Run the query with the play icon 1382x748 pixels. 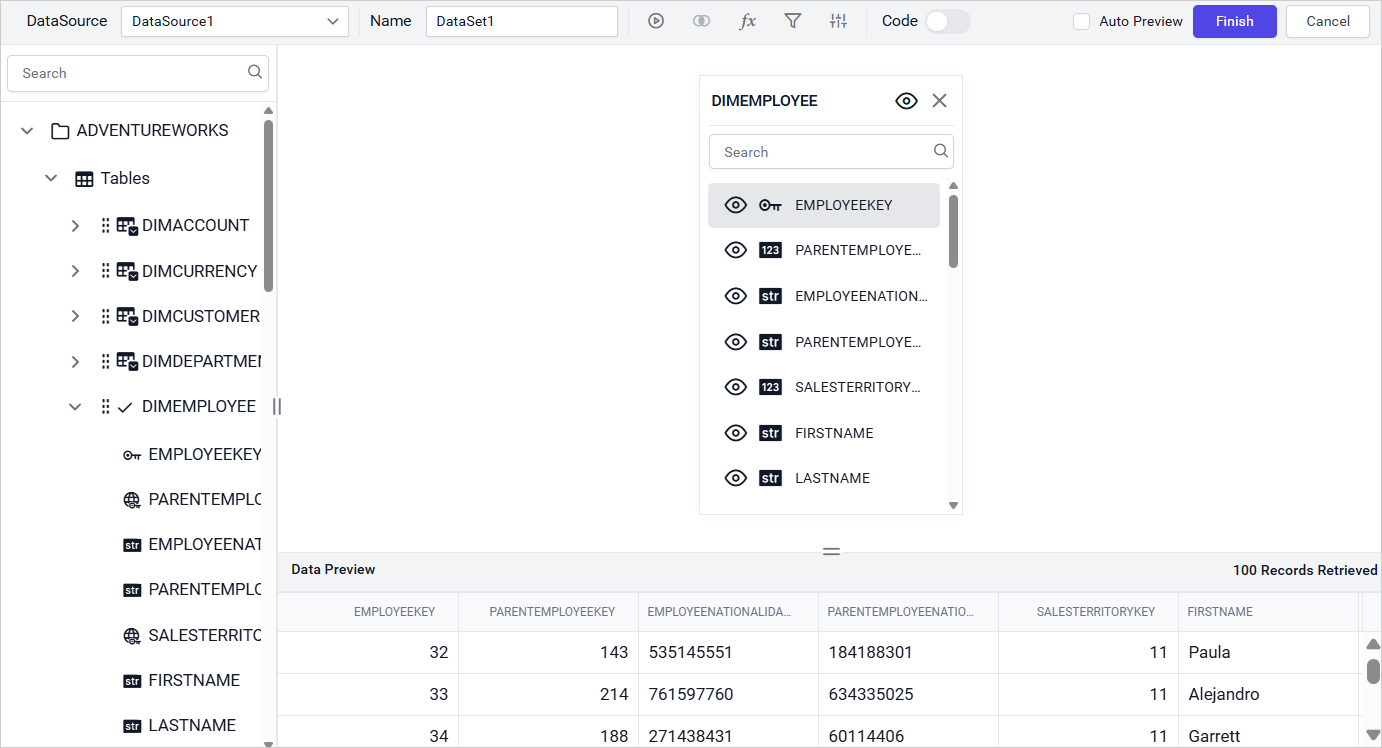656,21
